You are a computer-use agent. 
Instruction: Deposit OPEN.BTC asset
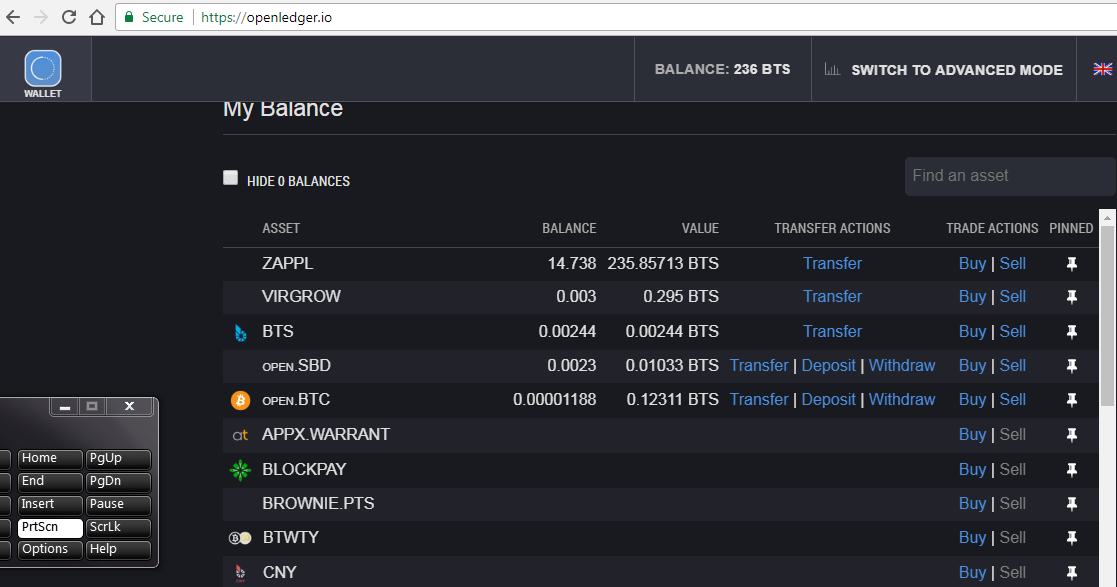click(x=828, y=400)
